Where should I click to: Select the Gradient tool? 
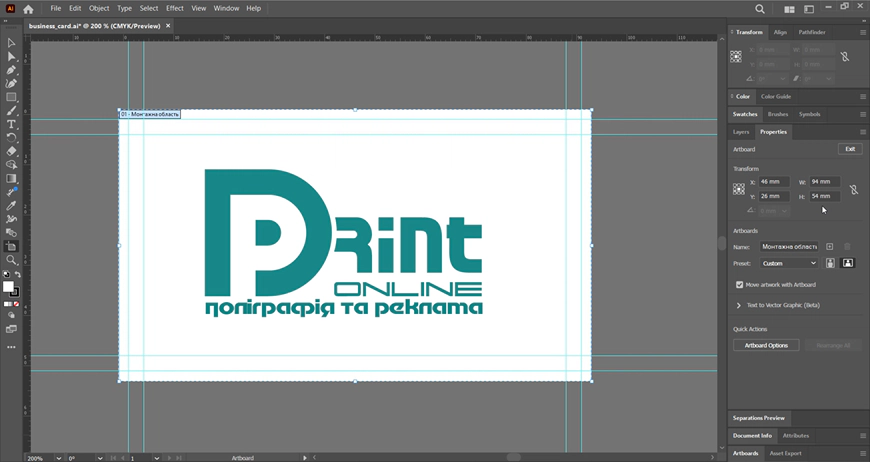click(11, 179)
